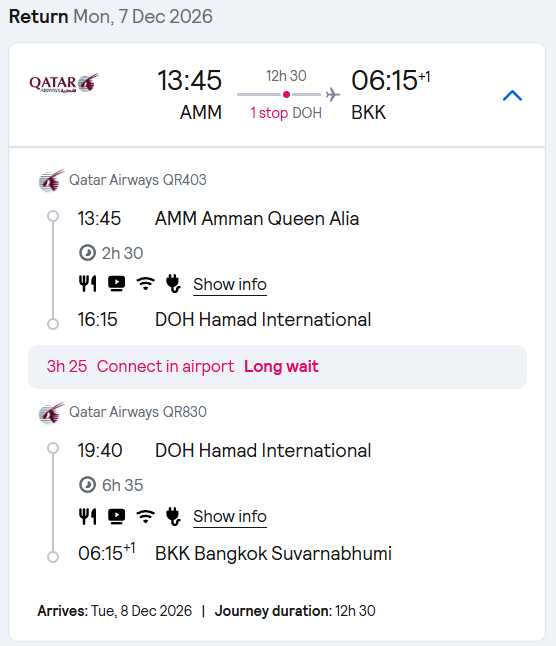
Task: Click the pink stop dot on route line
Action: 286,94
